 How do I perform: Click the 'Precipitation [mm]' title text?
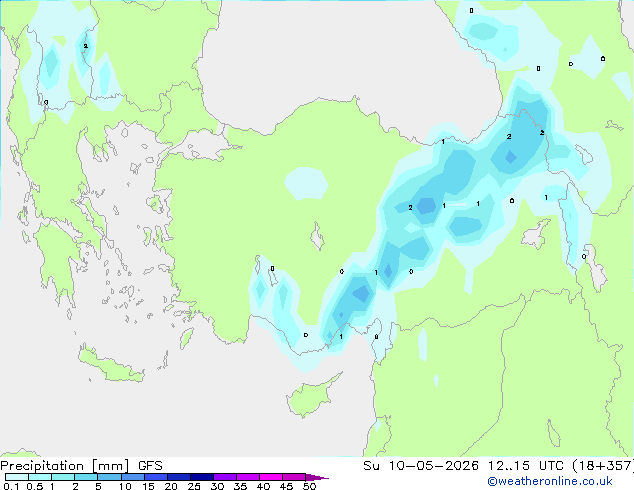[64, 466]
